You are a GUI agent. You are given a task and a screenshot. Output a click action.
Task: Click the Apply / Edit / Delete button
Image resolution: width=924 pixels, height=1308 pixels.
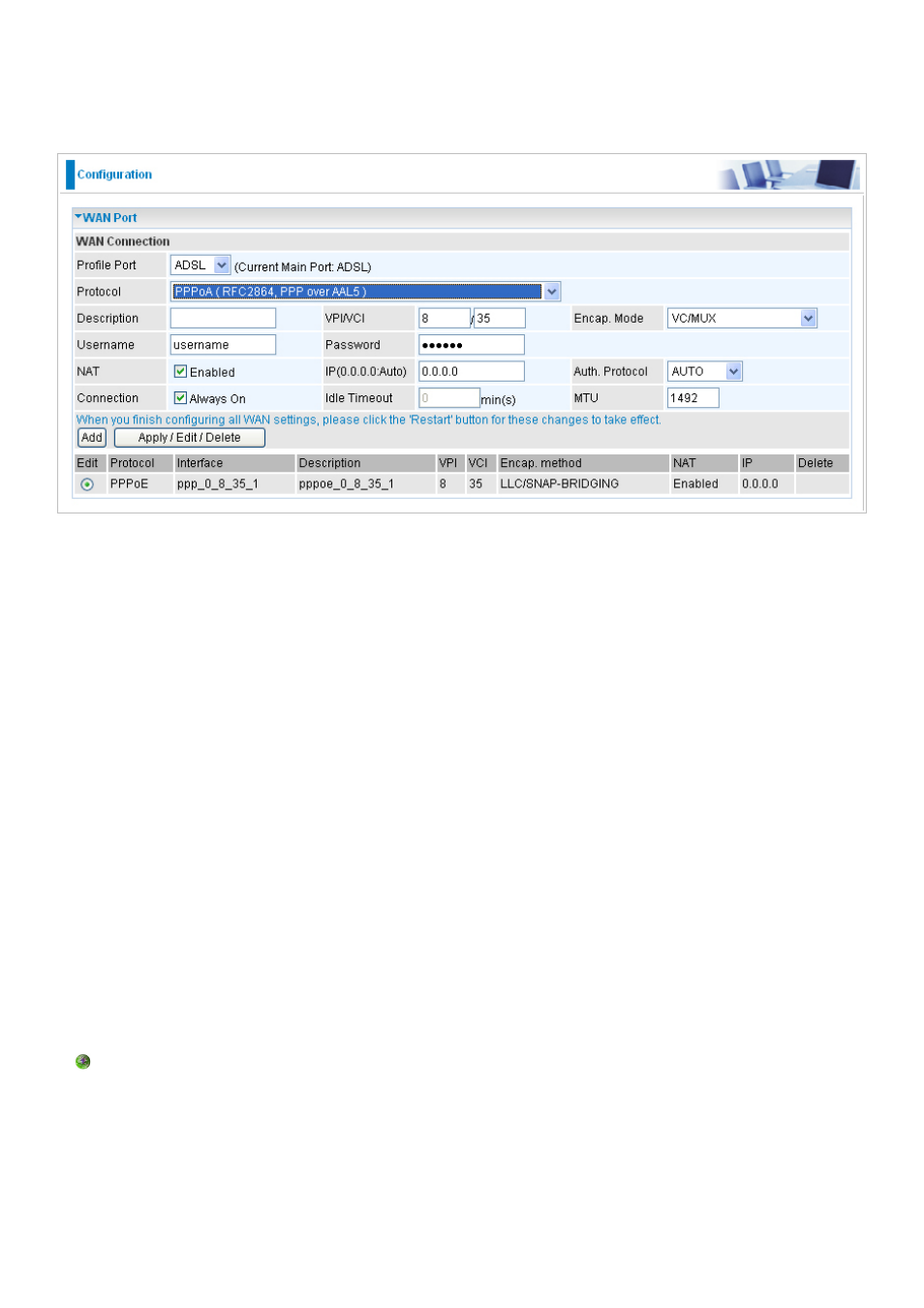pyautogui.click(x=190, y=438)
